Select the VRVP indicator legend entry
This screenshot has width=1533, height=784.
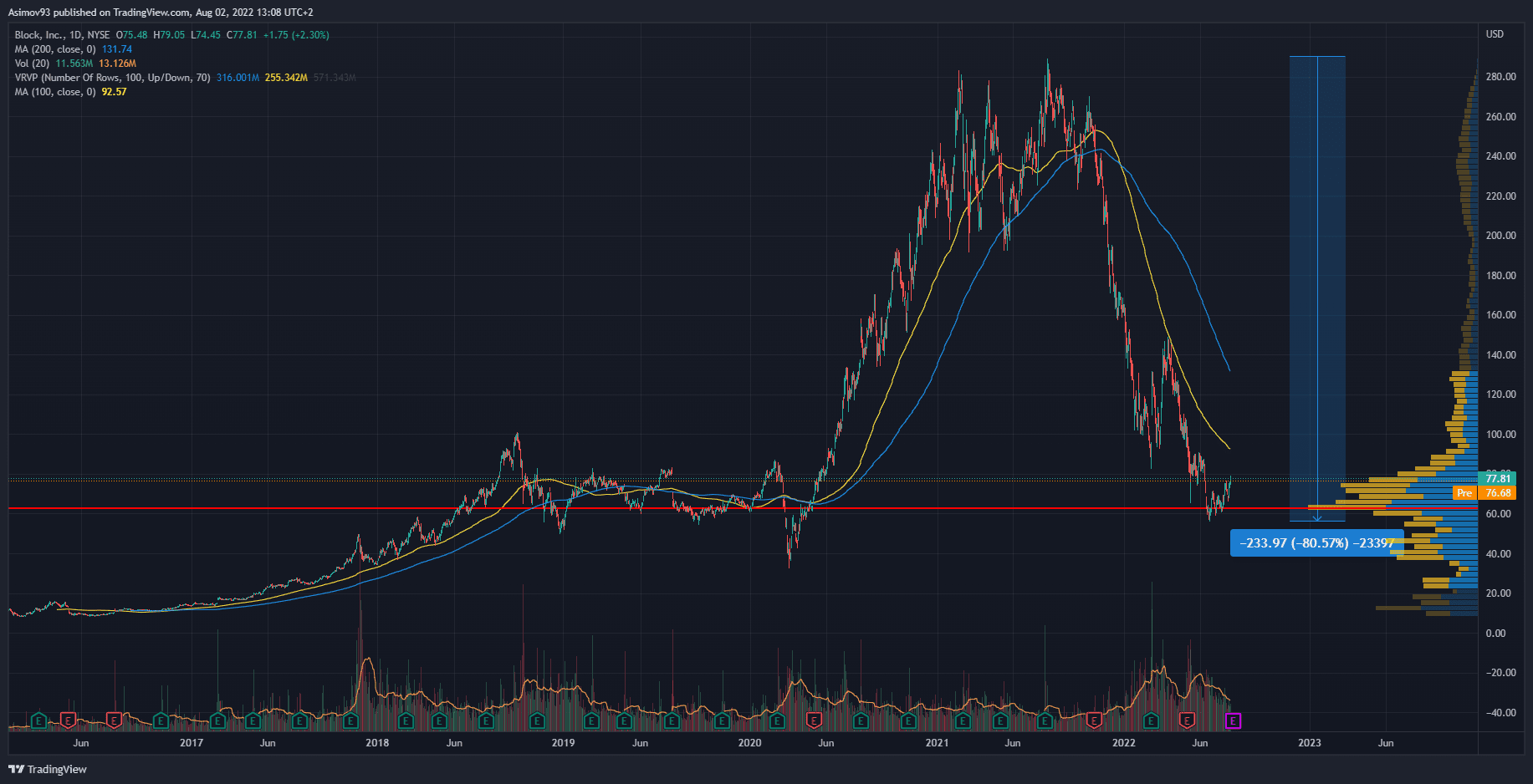pos(112,78)
